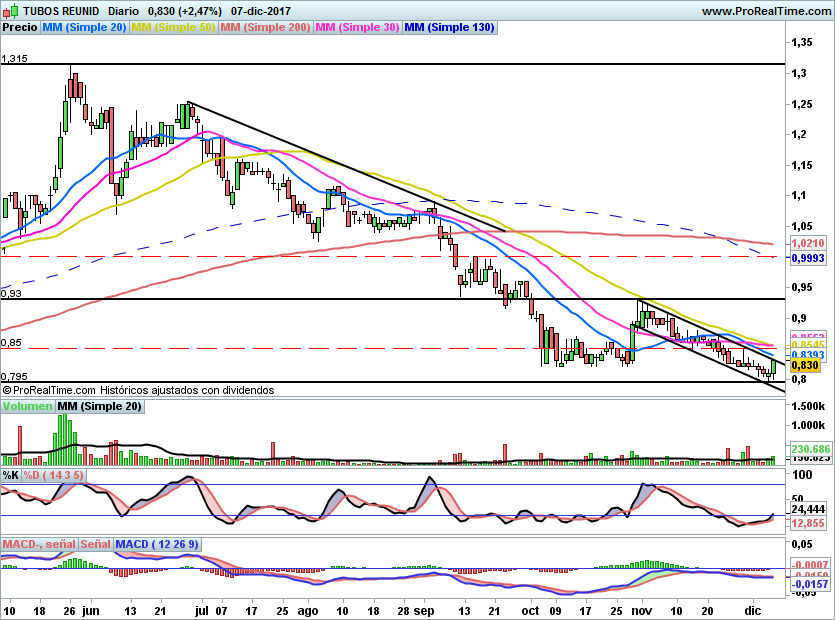Click the 'jul' month label on time axis
This screenshot has width=835, height=620.
(202, 610)
